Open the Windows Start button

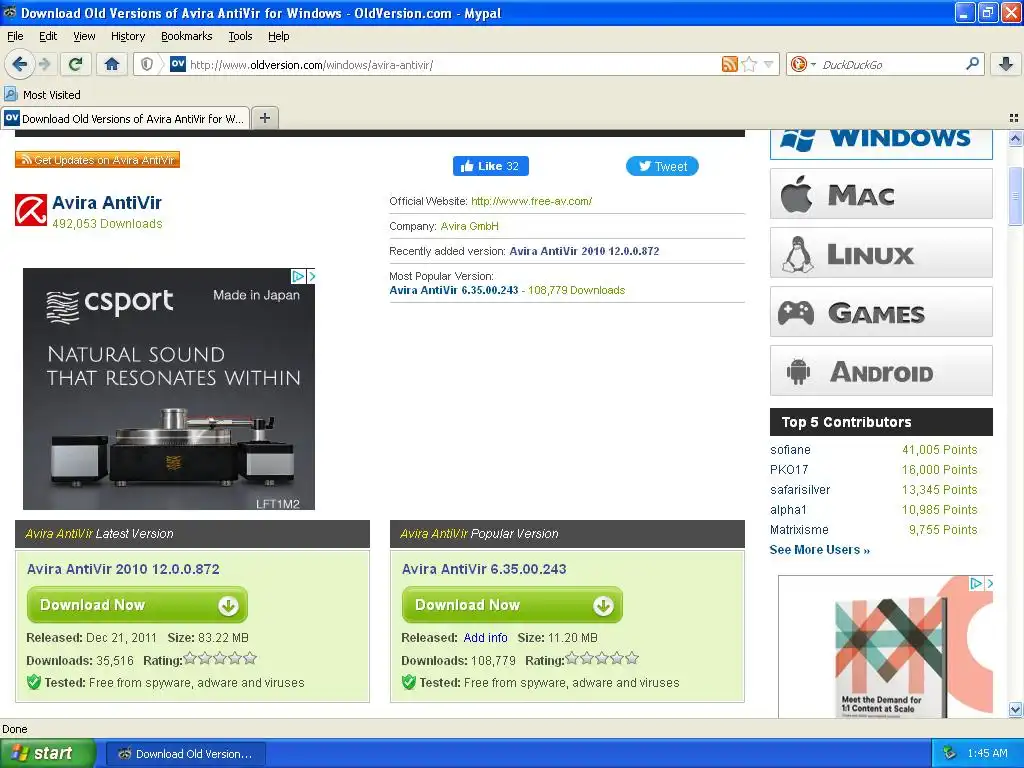tap(47, 753)
